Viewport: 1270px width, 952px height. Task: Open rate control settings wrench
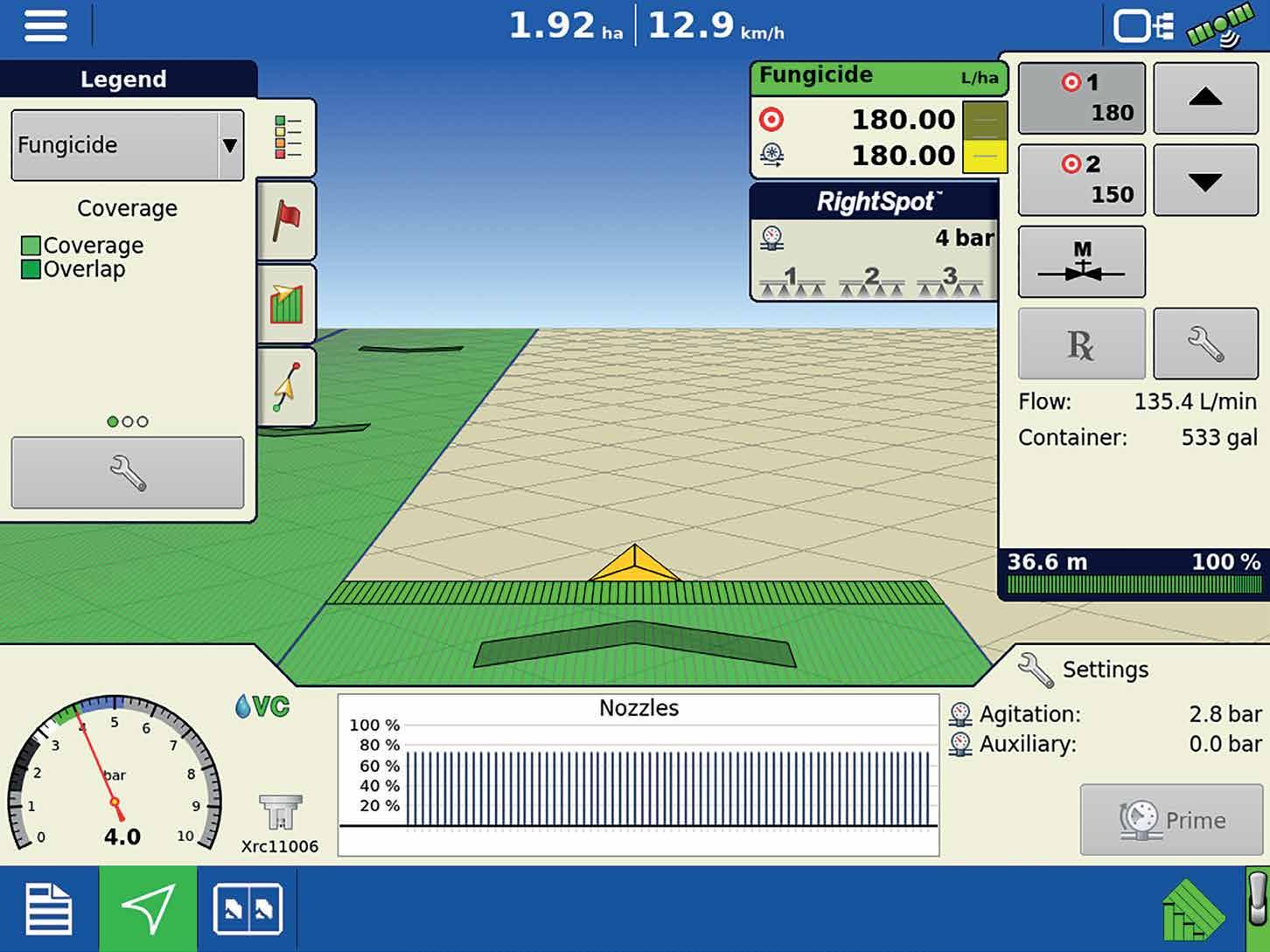click(x=1205, y=344)
